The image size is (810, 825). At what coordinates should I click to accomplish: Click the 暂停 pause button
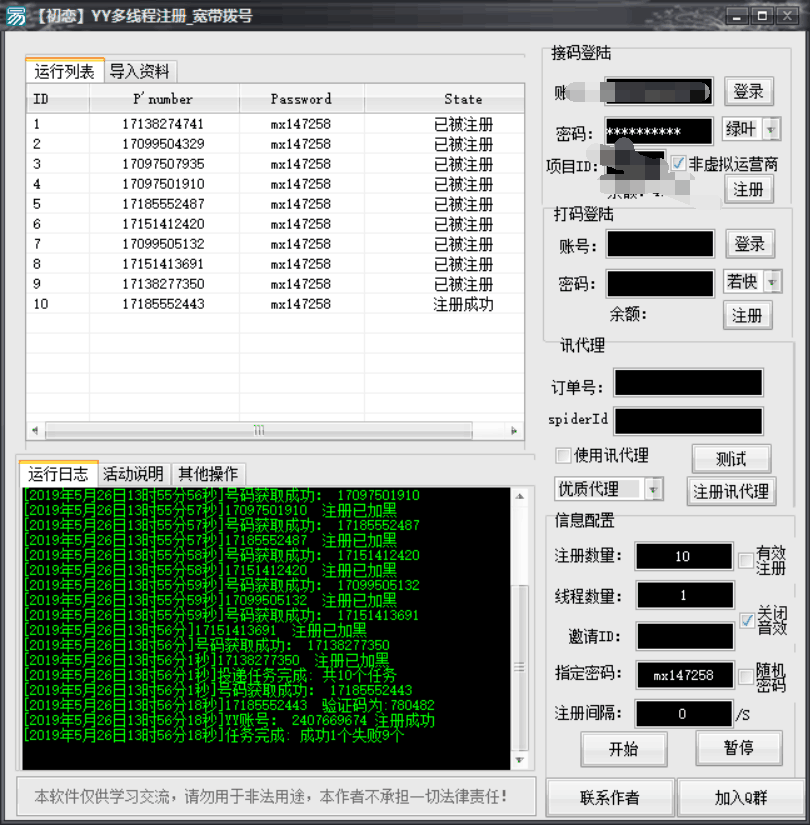click(x=739, y=748)
